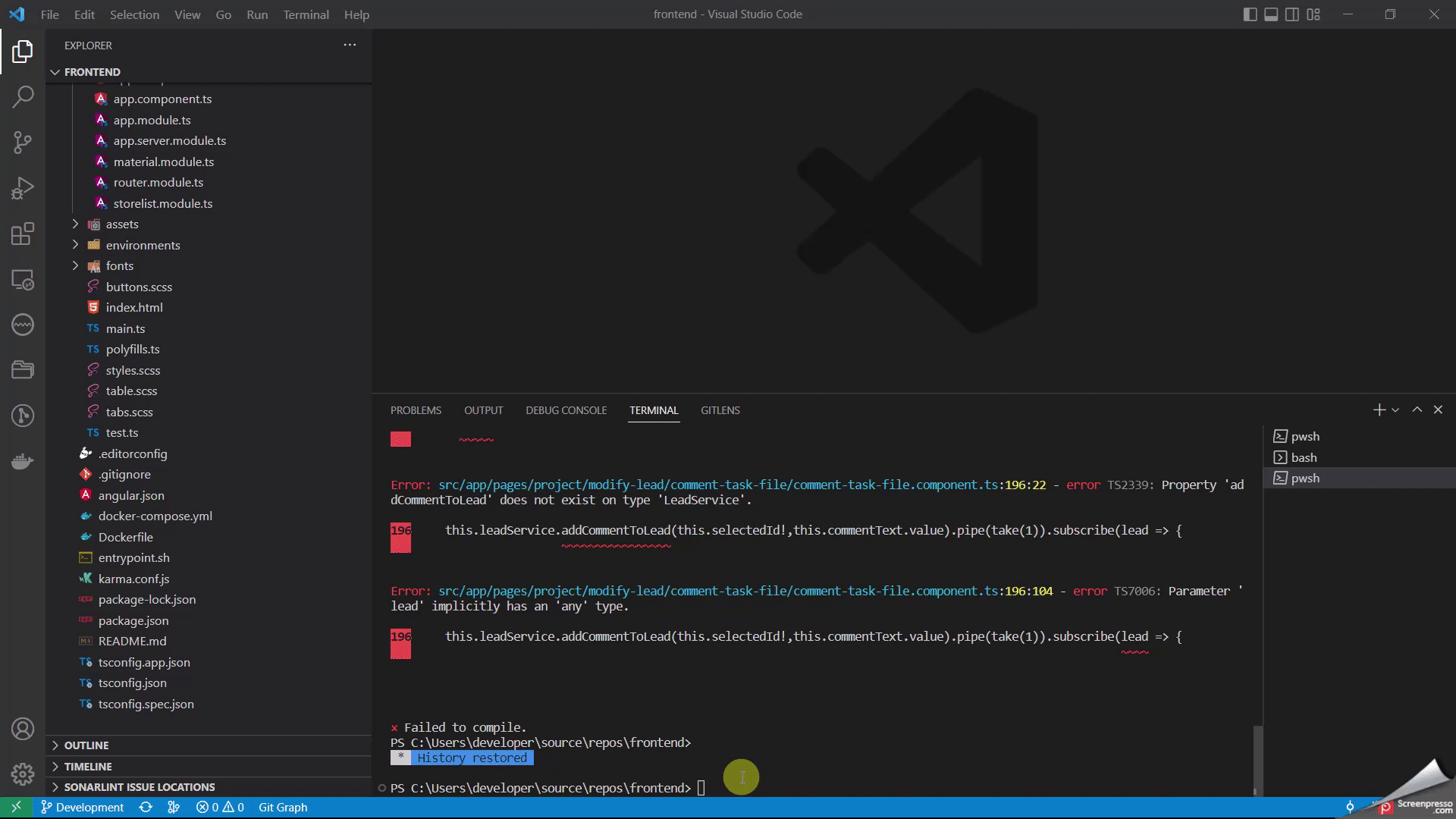Open new terminal launch profile dropdown

pos(1395,410)
